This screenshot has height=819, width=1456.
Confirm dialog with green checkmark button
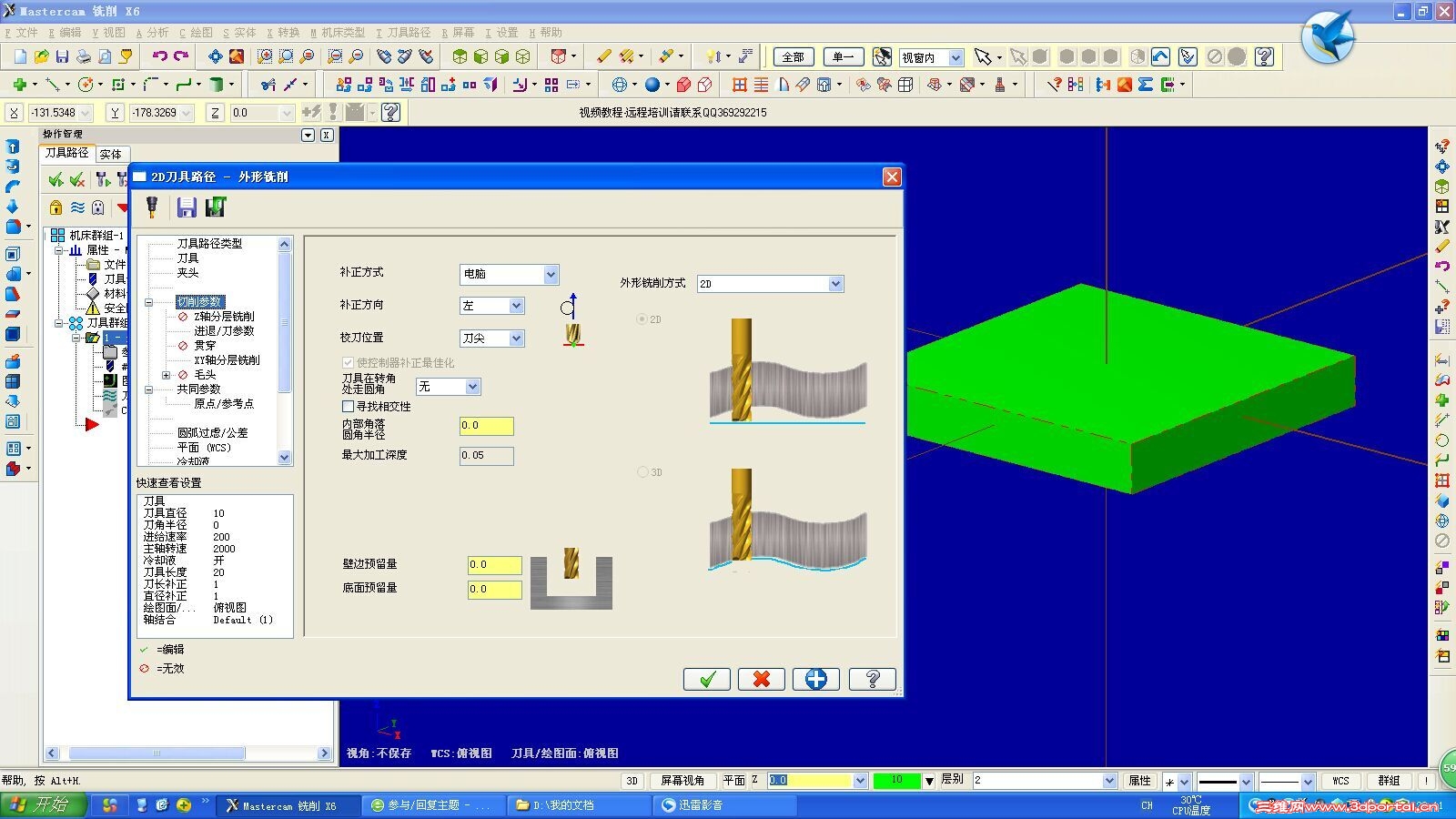tap(707, 679)
